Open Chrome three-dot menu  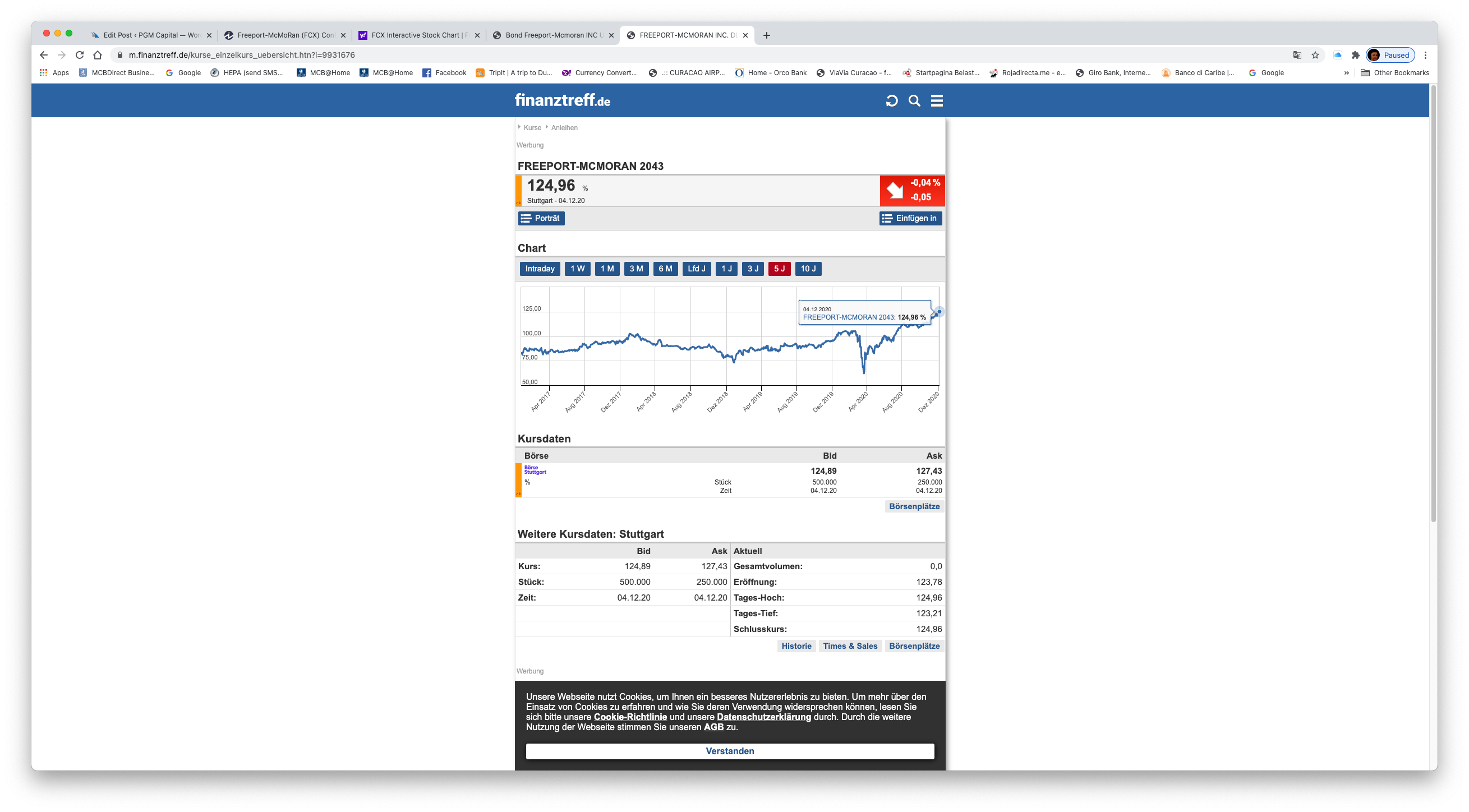(x=1425, y=56)
